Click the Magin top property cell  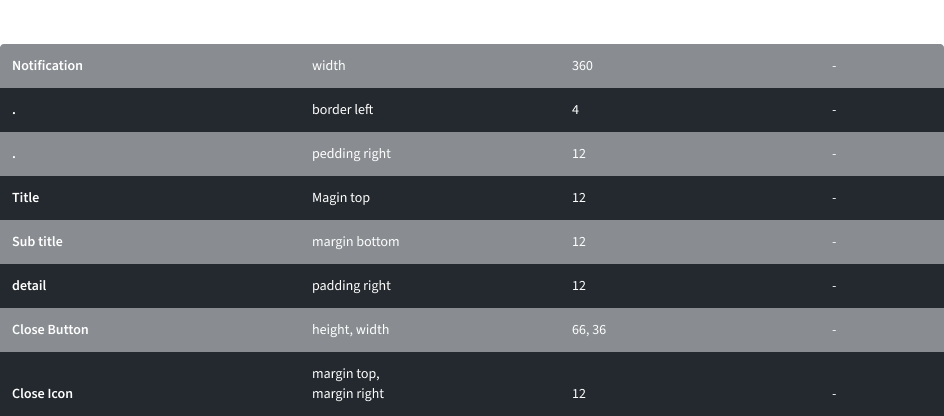(341, 198)
